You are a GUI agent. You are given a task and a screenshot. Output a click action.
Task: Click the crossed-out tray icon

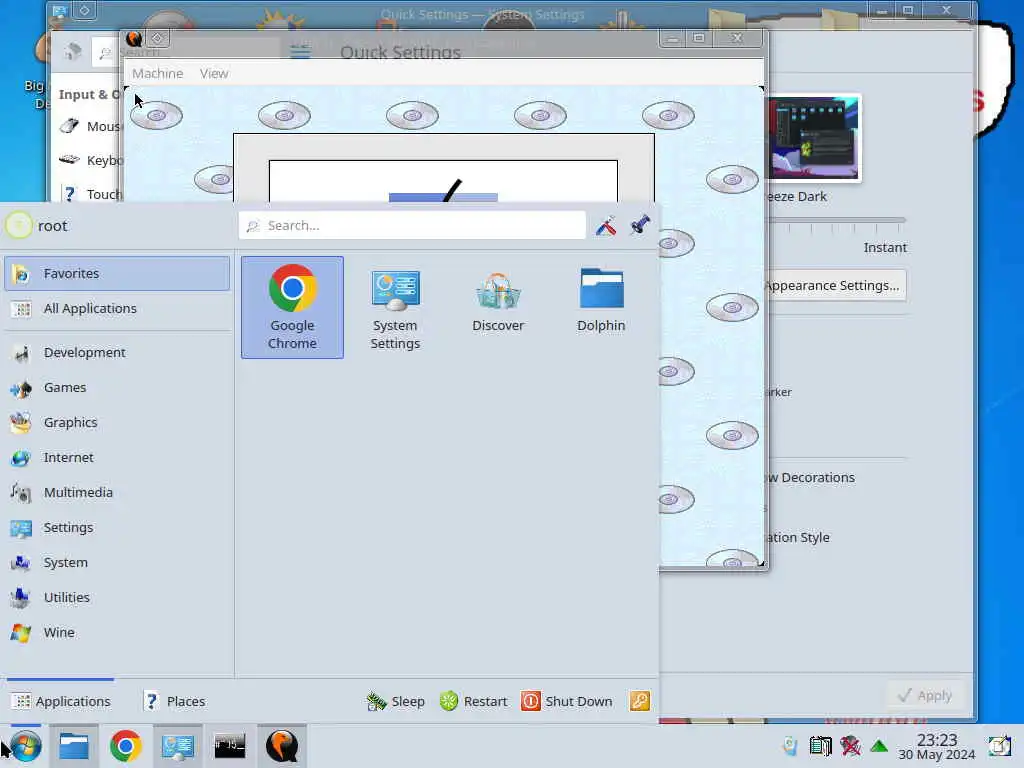(850, 746)
